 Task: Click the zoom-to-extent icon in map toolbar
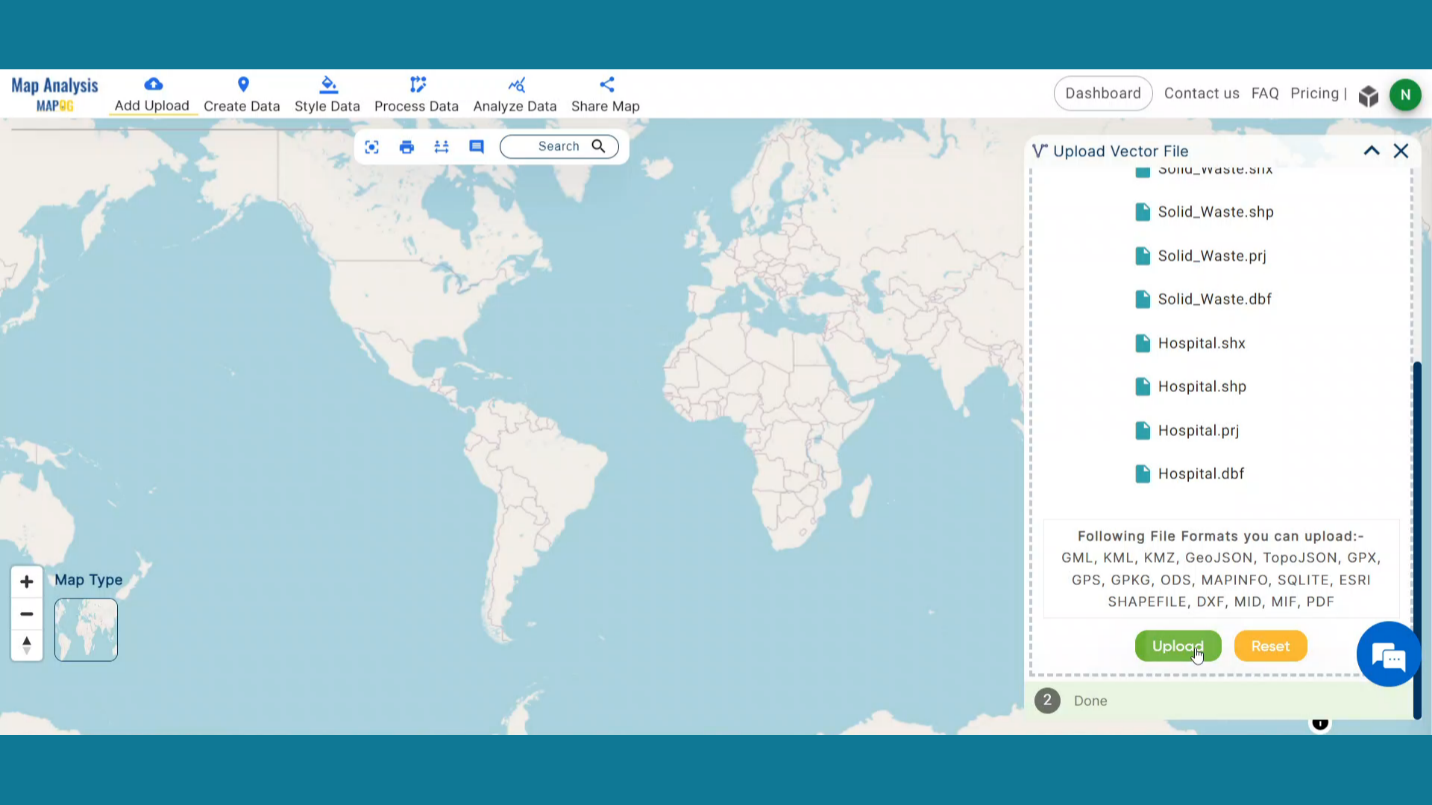coord(372,147)
